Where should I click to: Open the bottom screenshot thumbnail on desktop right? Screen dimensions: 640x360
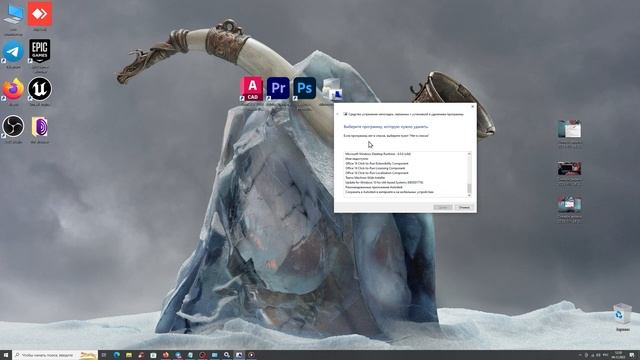(569, 204)
